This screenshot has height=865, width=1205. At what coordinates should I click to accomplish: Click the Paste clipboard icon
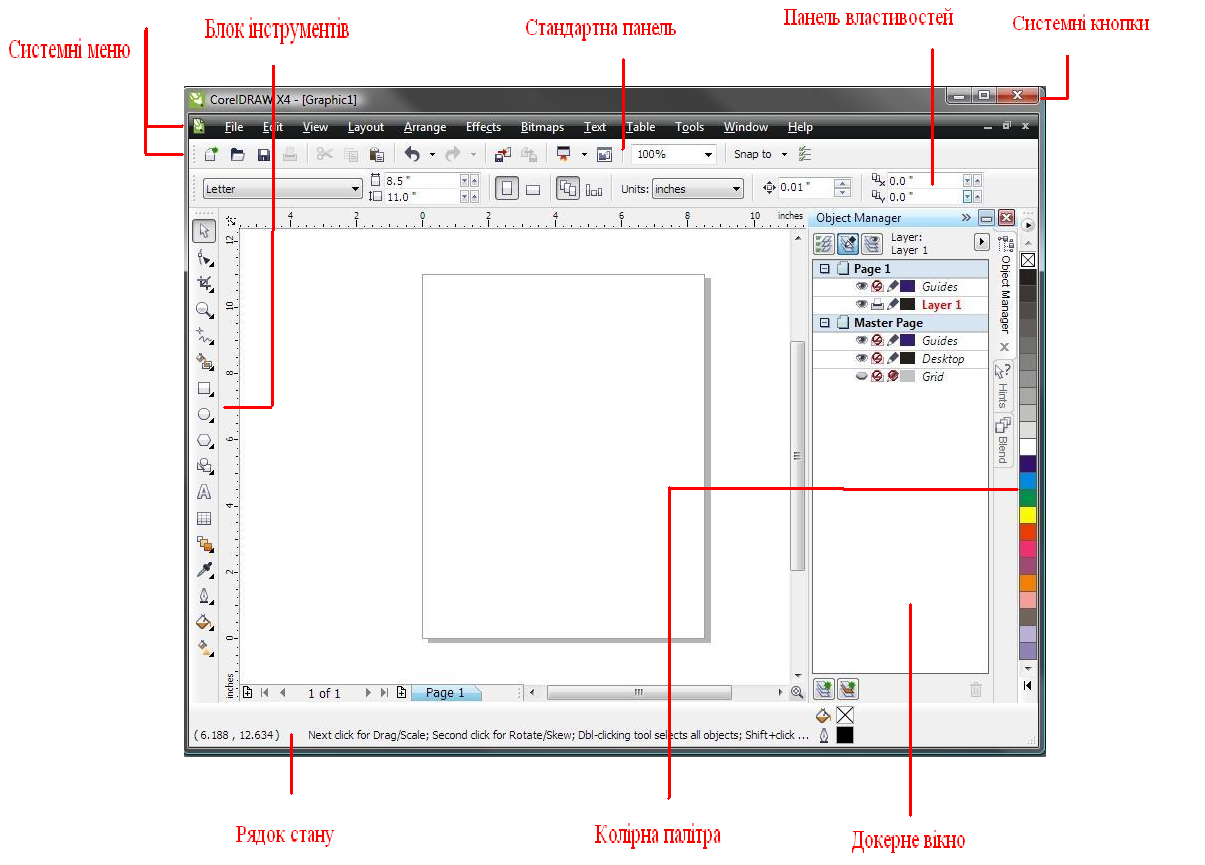(377, 154)
